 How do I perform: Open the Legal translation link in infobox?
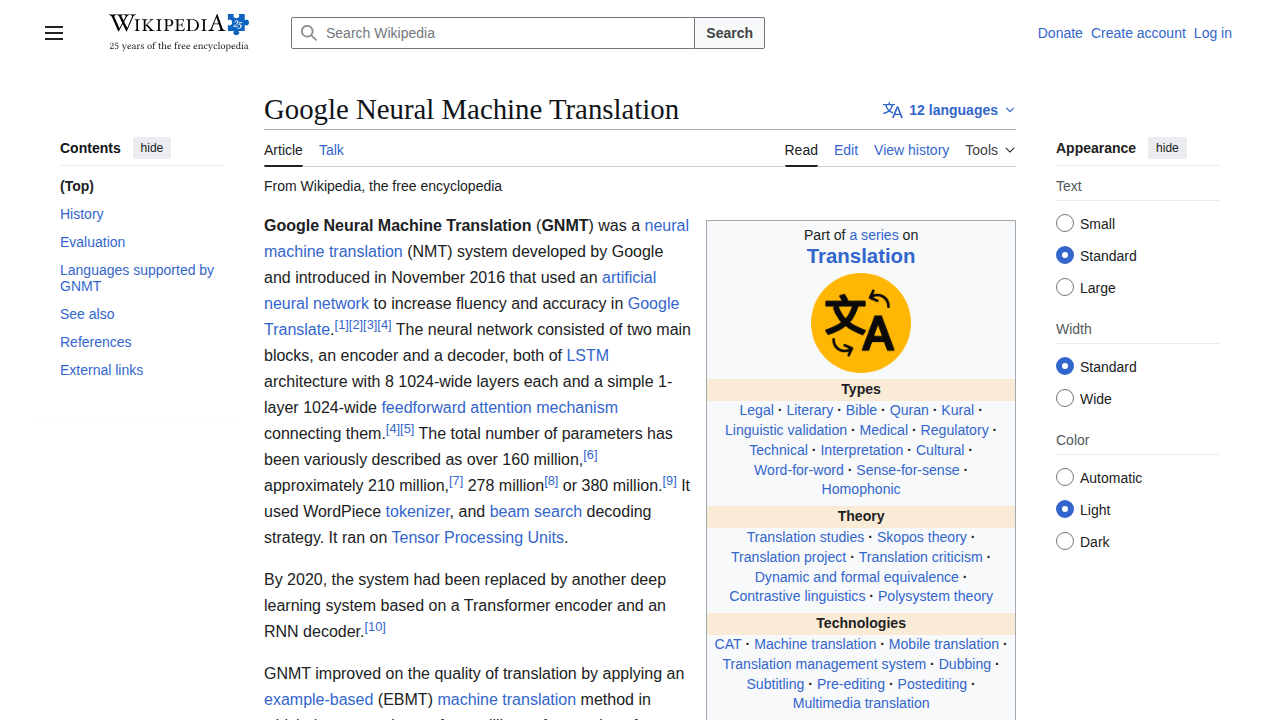(x=757, y=410)
